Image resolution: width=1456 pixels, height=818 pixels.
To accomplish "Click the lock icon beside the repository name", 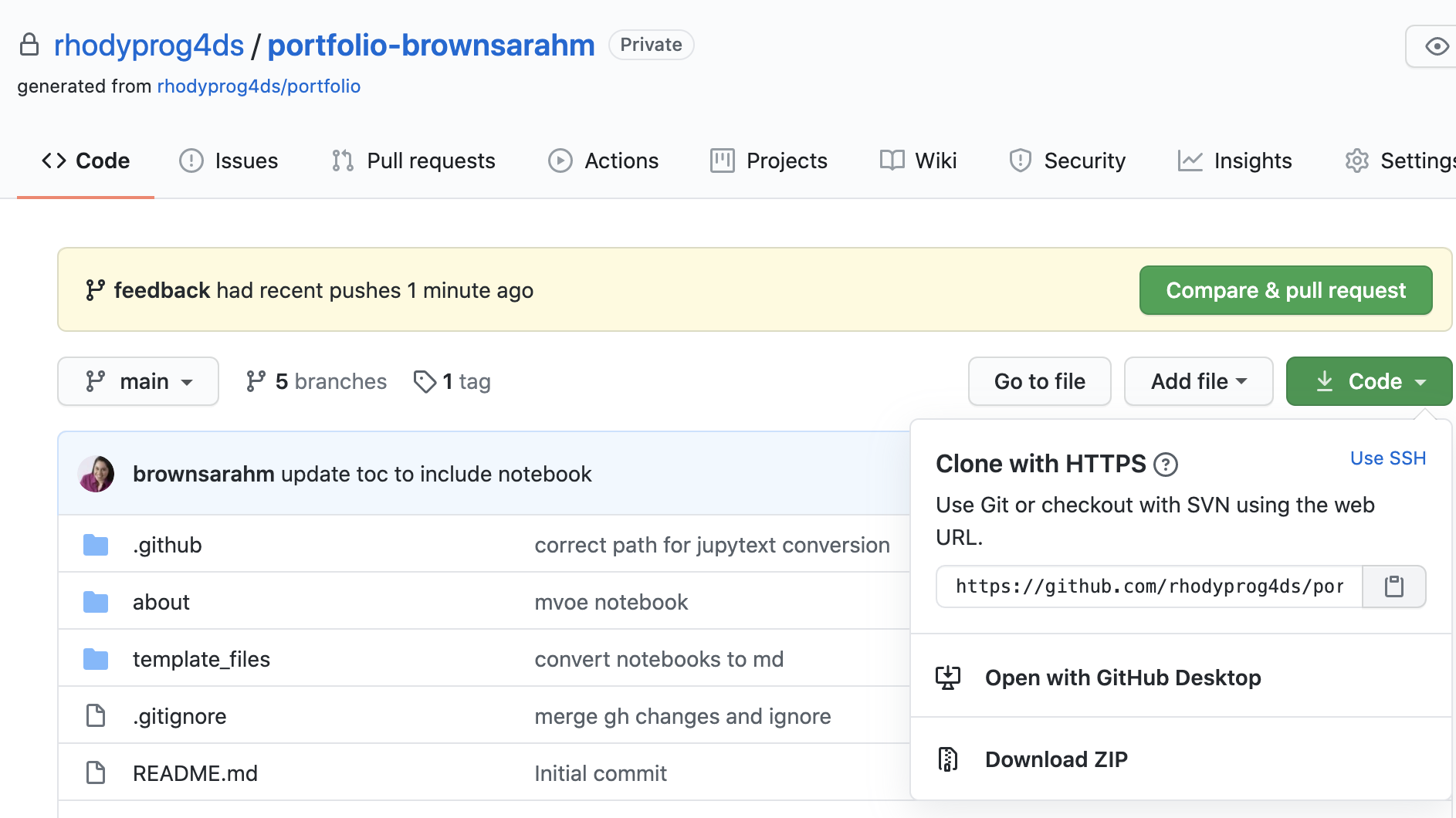I will pos(29,45).
